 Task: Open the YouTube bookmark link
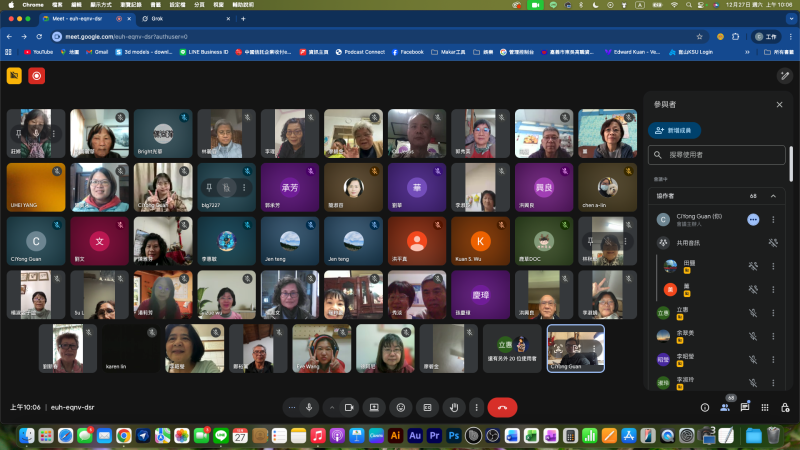point(38,51)
